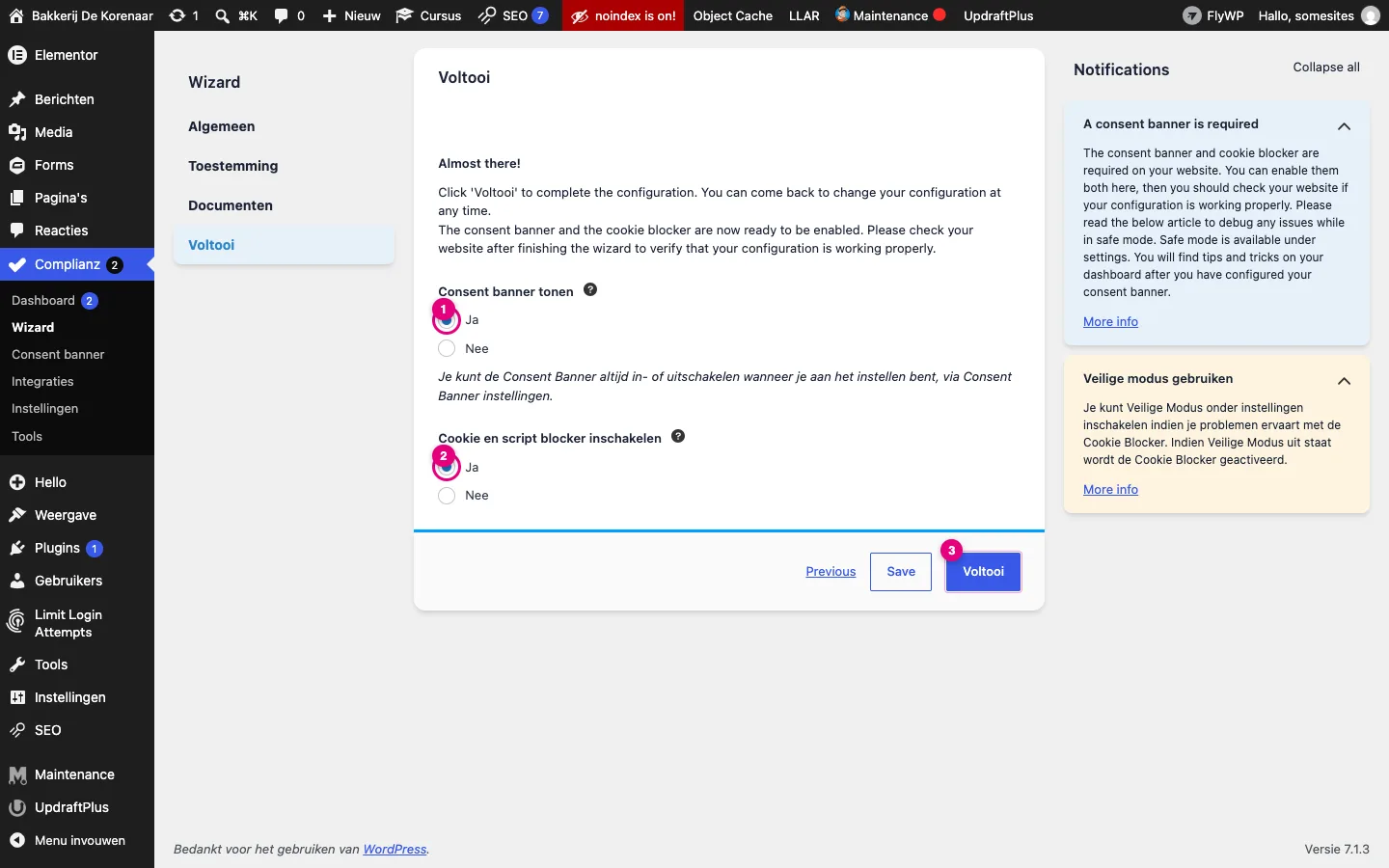Click the Berichten pin icon
1389x868 pixels.
point(17,99)
